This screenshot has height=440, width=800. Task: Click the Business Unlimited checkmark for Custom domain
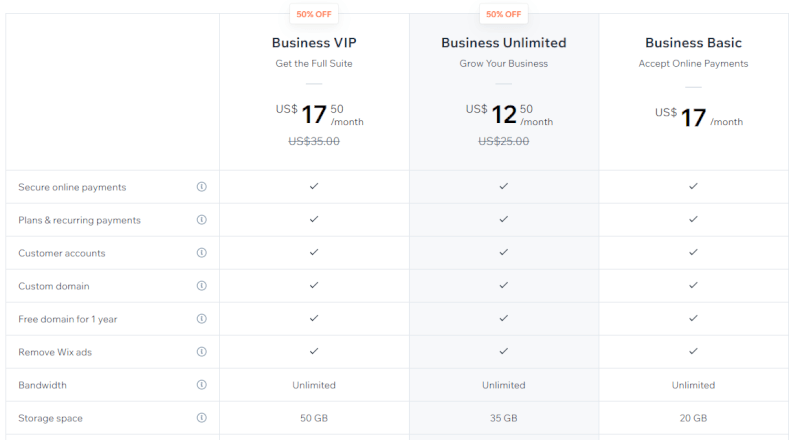(x=504, y=285)
